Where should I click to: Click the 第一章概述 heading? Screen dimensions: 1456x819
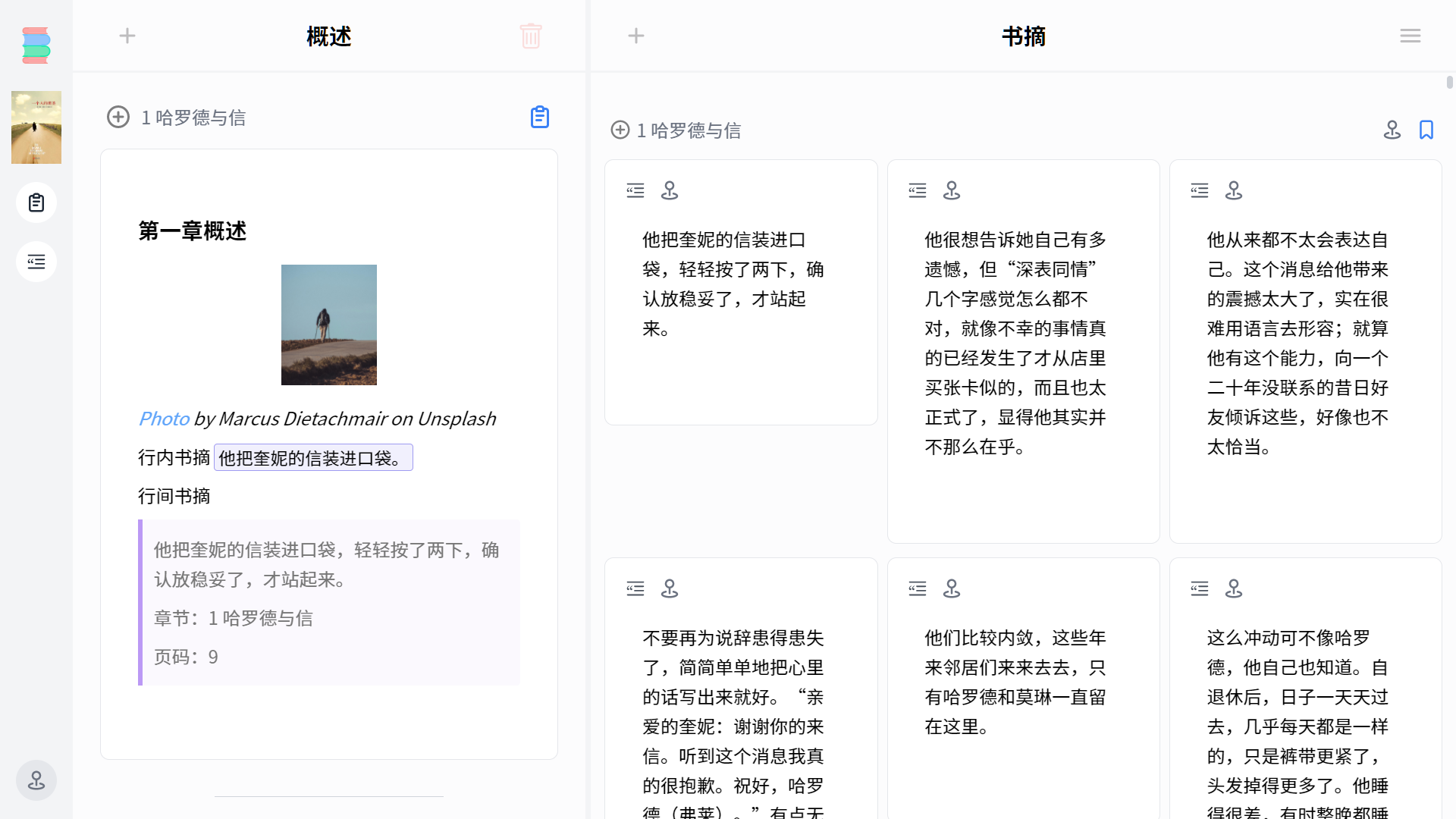193,231
